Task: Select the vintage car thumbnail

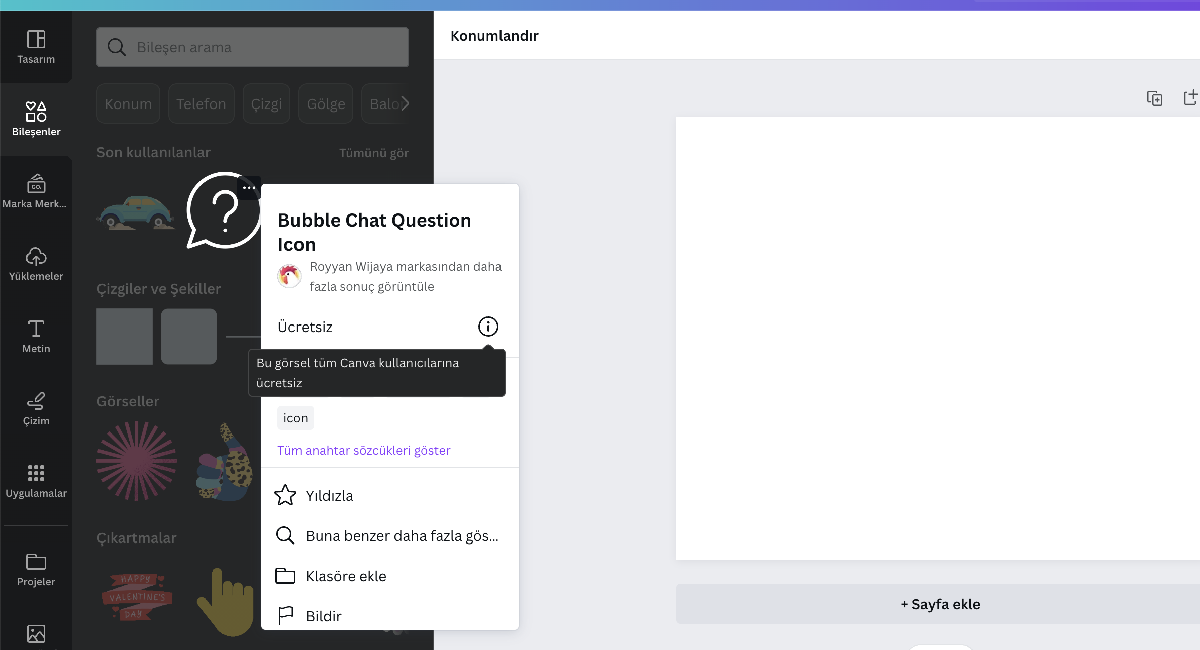Action: click(136, 212)
